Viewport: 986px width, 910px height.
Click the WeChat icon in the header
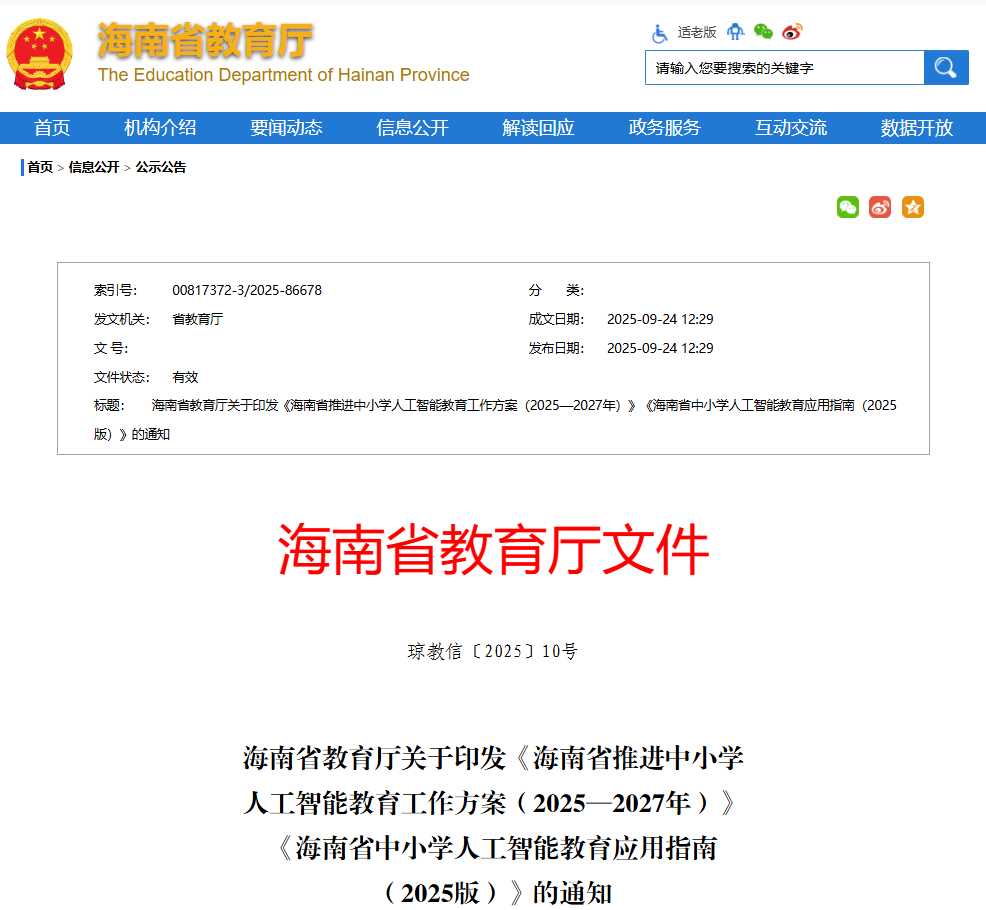point(764,32)
